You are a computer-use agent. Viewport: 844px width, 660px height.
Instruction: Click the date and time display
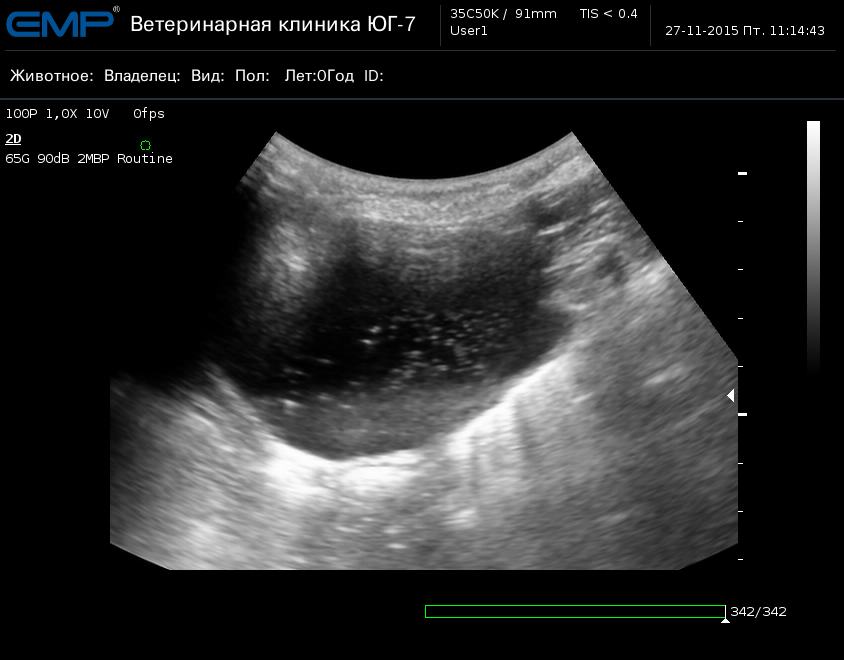(745, 31)
